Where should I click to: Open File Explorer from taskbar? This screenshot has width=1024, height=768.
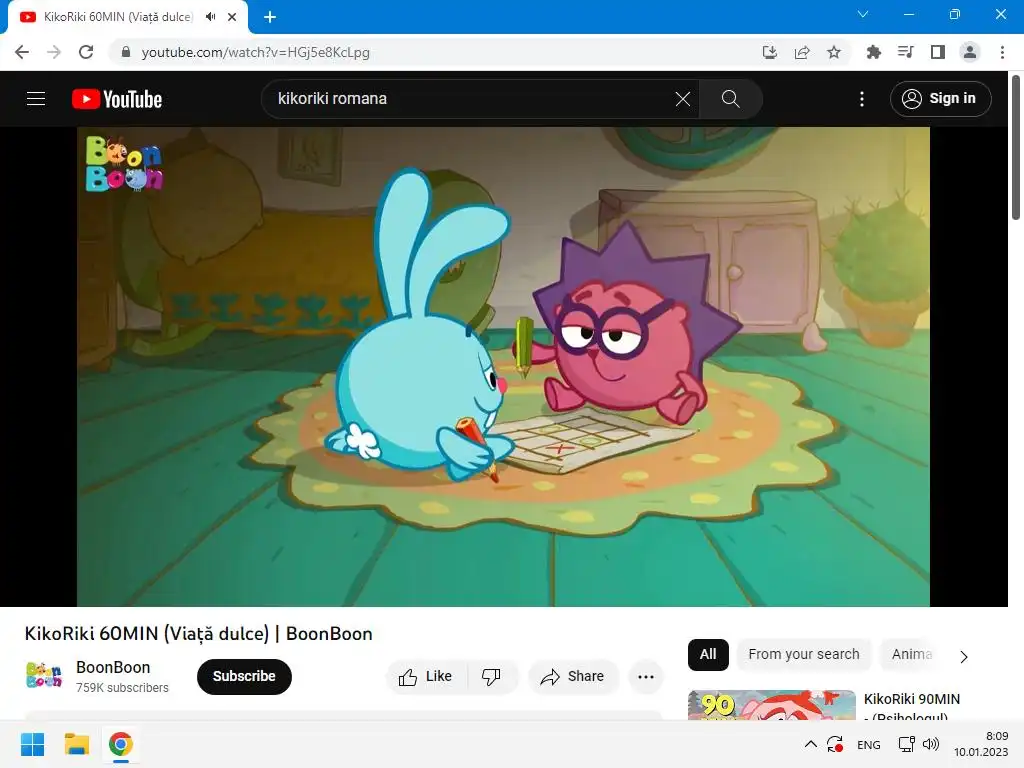(76, 744)
